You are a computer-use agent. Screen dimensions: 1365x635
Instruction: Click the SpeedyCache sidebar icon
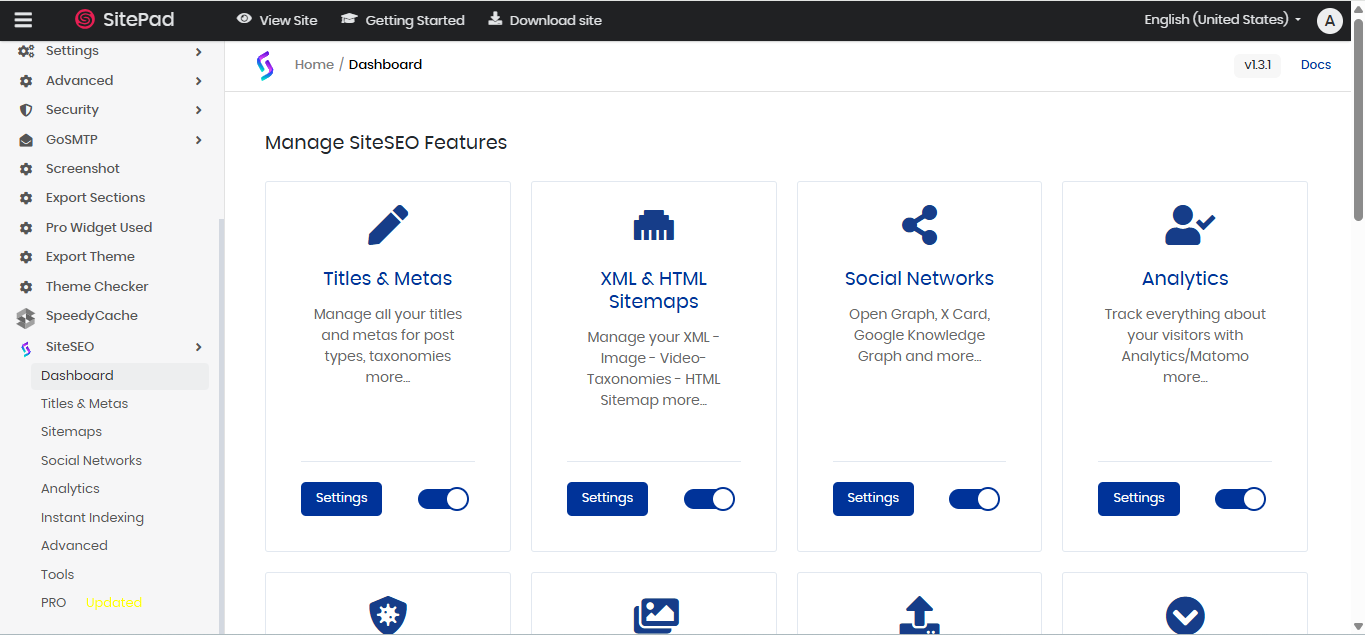pyautogui.click(x=26, y=317)
